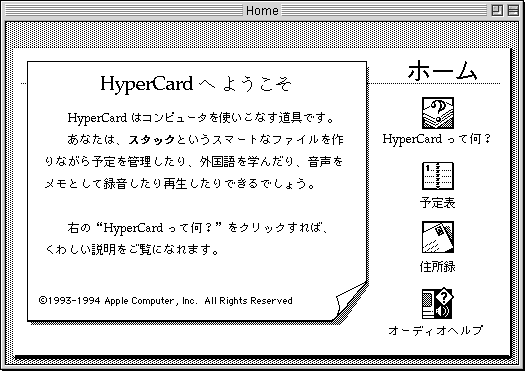Open the 予定表 calendar icon
The height and width of the screenshot is (371, 525).
click(x=438, y=176)
